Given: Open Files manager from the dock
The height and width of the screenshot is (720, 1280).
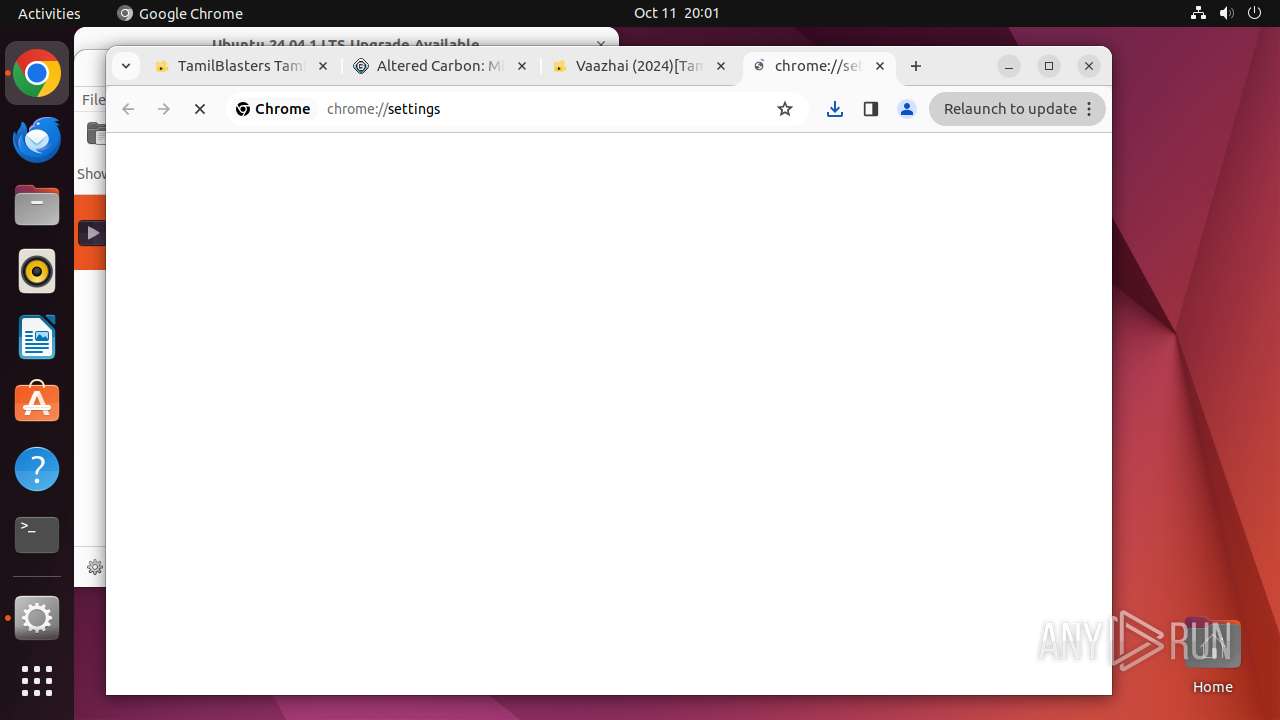Looking at the screenshot, I should 37,206.
